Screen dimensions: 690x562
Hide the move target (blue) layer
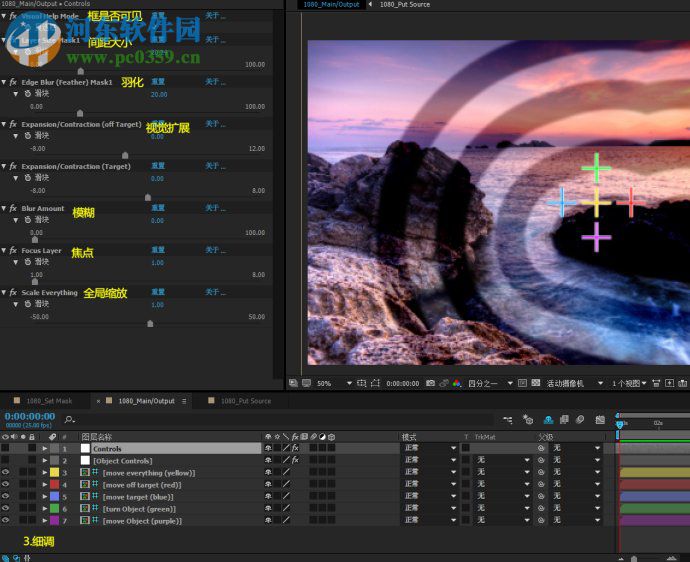point(5,496)
